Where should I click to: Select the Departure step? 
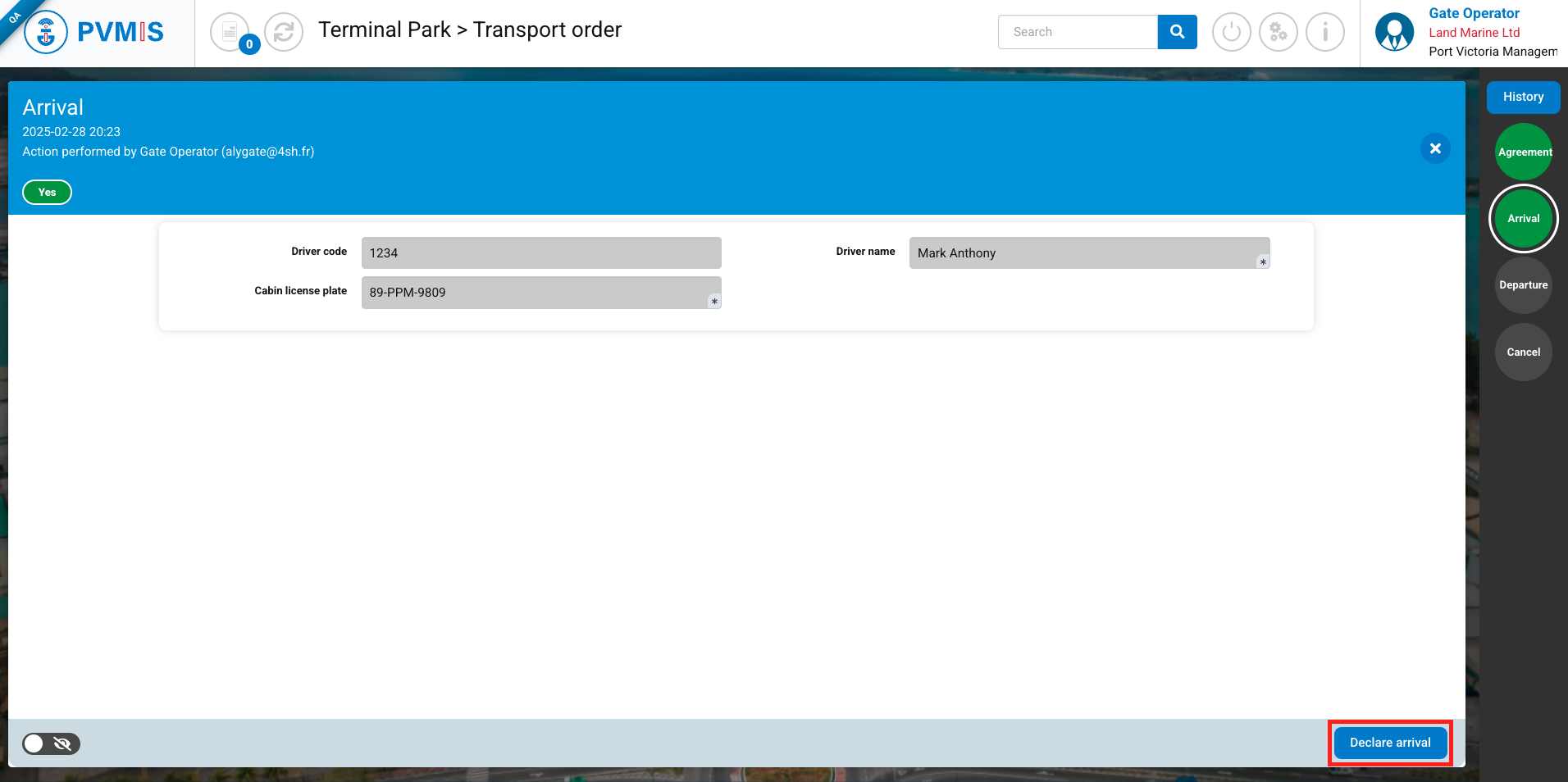coord(1523,285)
